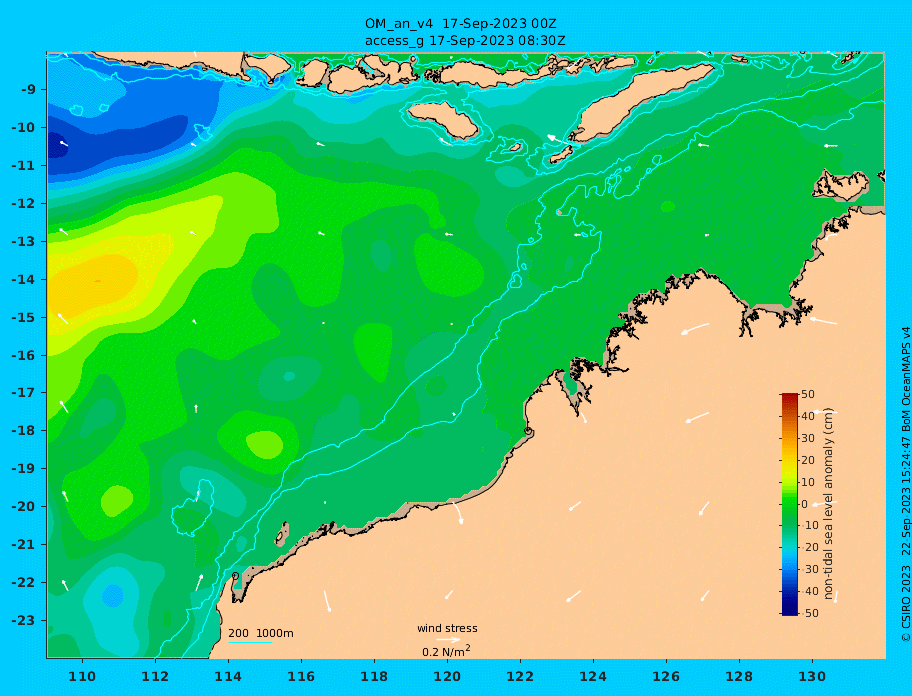The image size is (912, 696).
Task: Click the dark blue low anomaly near -10.5
Action: [x=58, y=145]
